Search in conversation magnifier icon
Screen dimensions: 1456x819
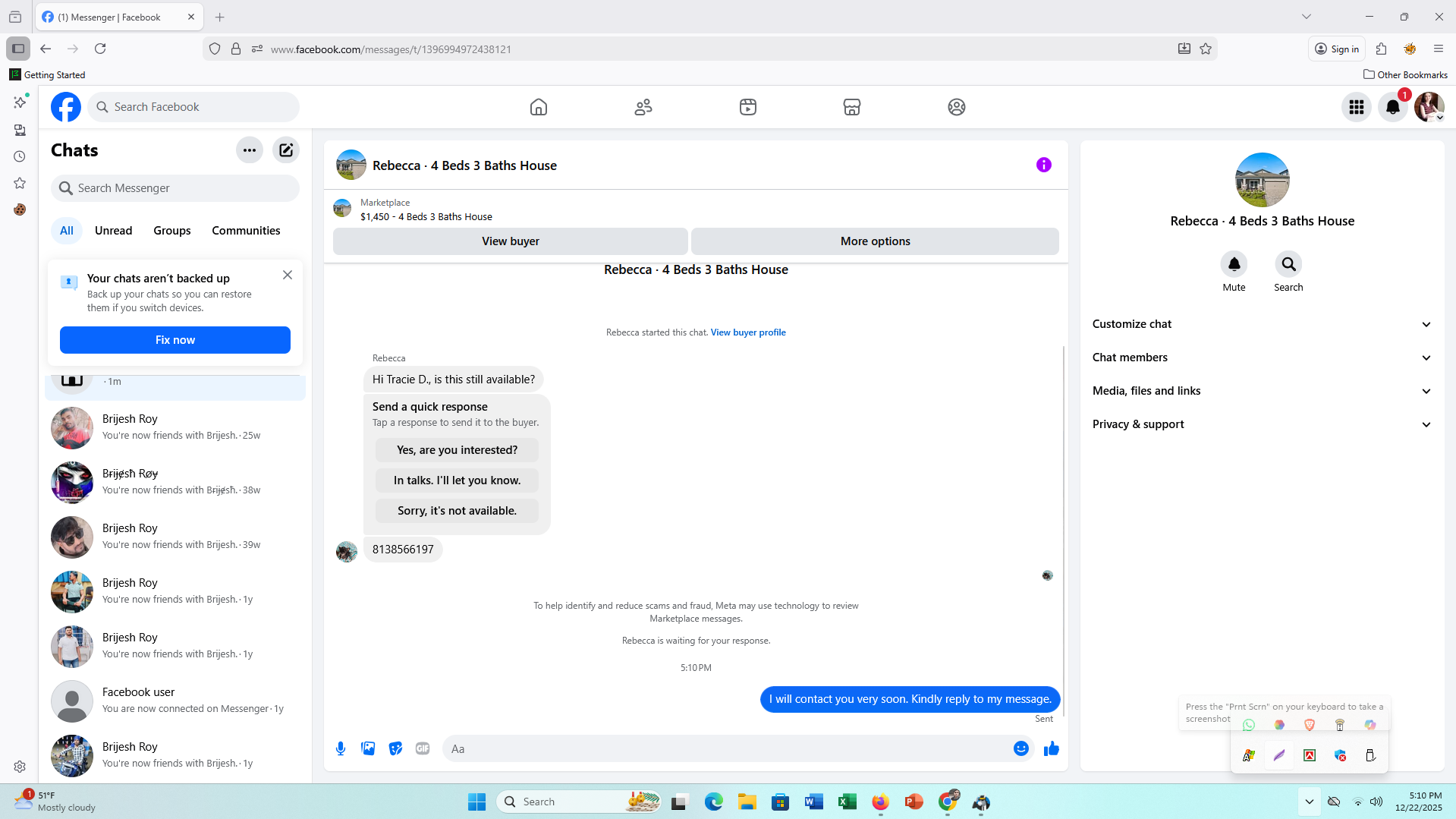[x=1289, y=264]
